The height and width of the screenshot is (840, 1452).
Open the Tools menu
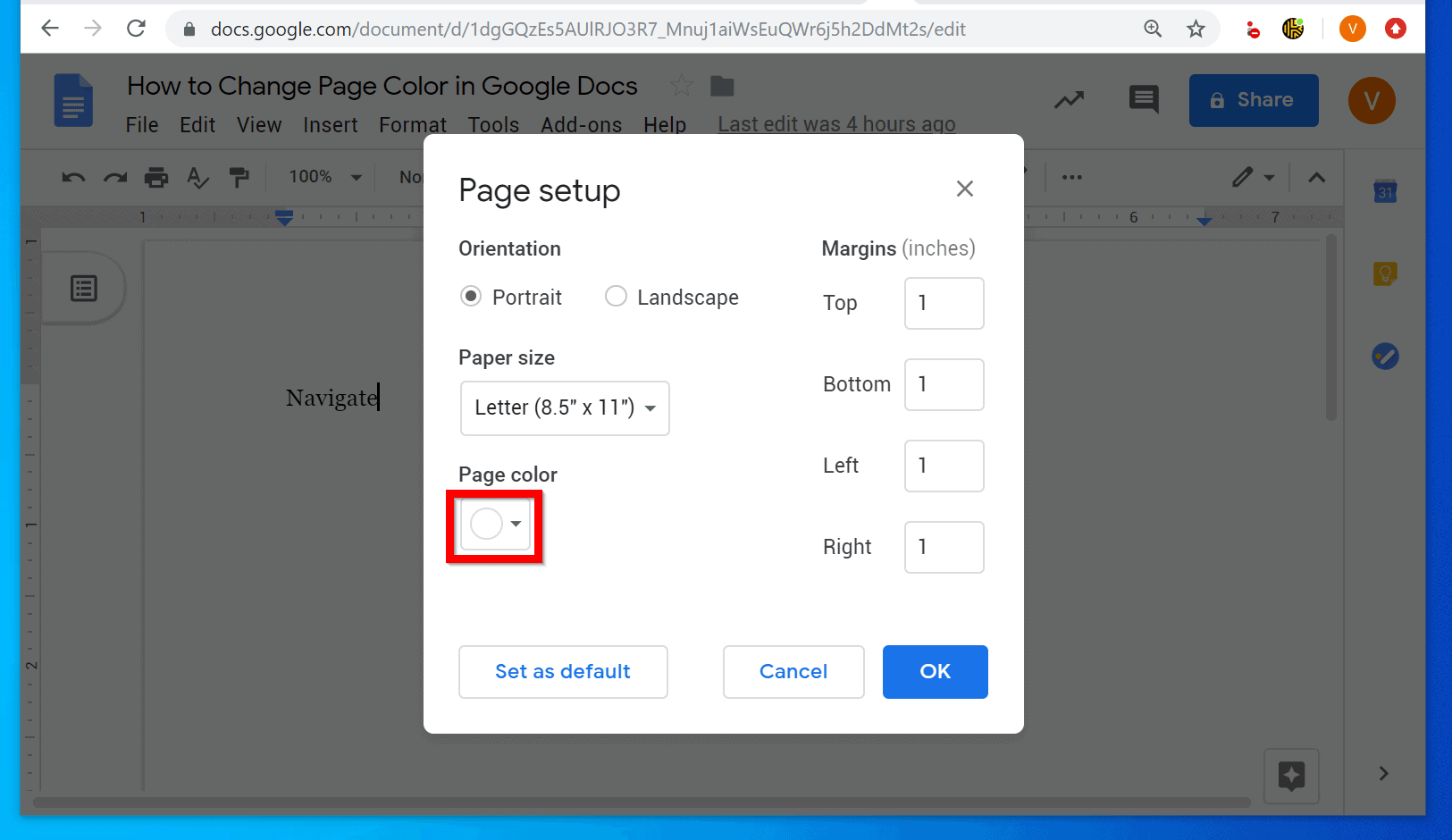click(493, 125)
